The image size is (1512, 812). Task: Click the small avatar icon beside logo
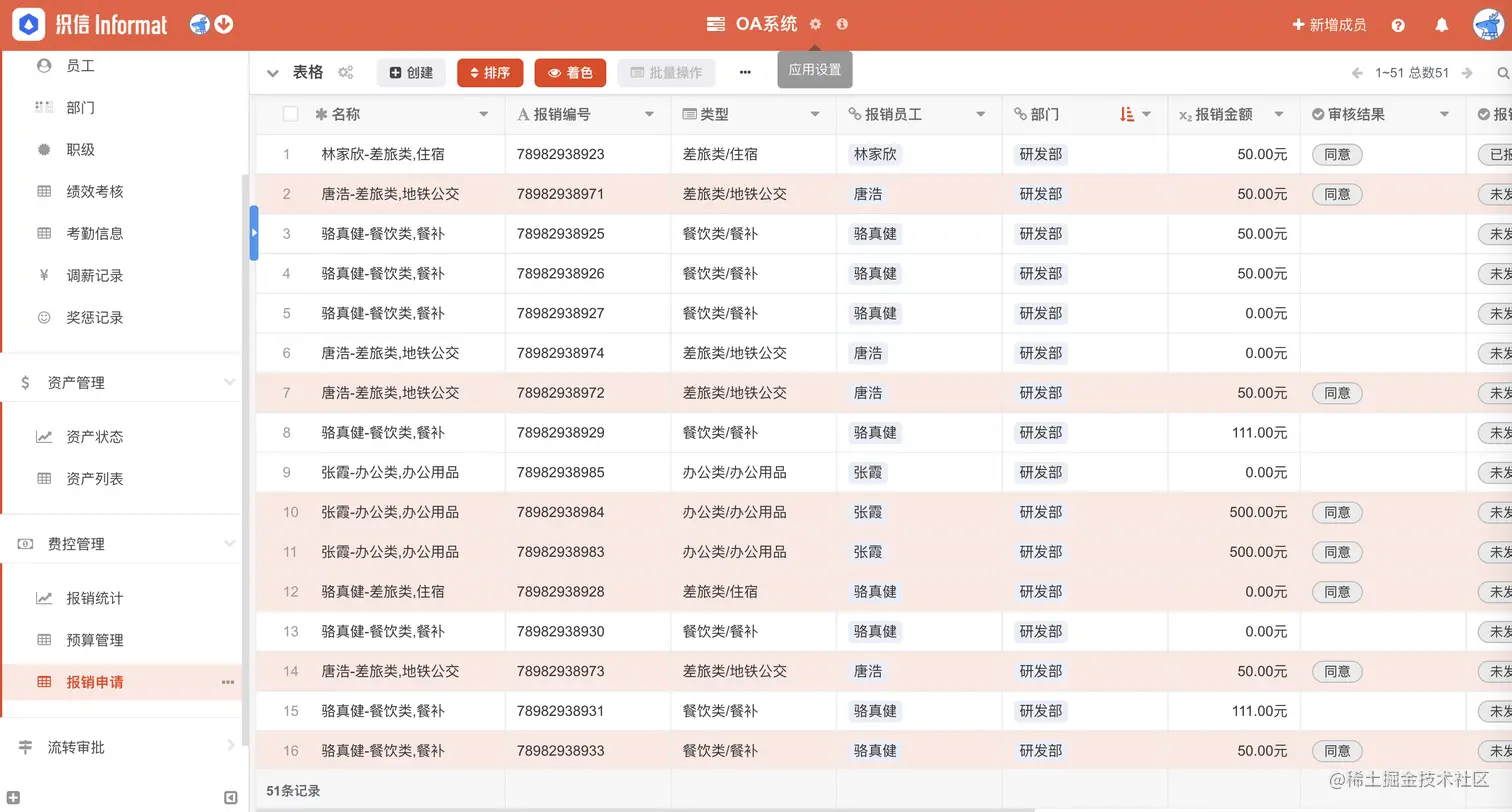pyautogui.click(x=200, y=24)
